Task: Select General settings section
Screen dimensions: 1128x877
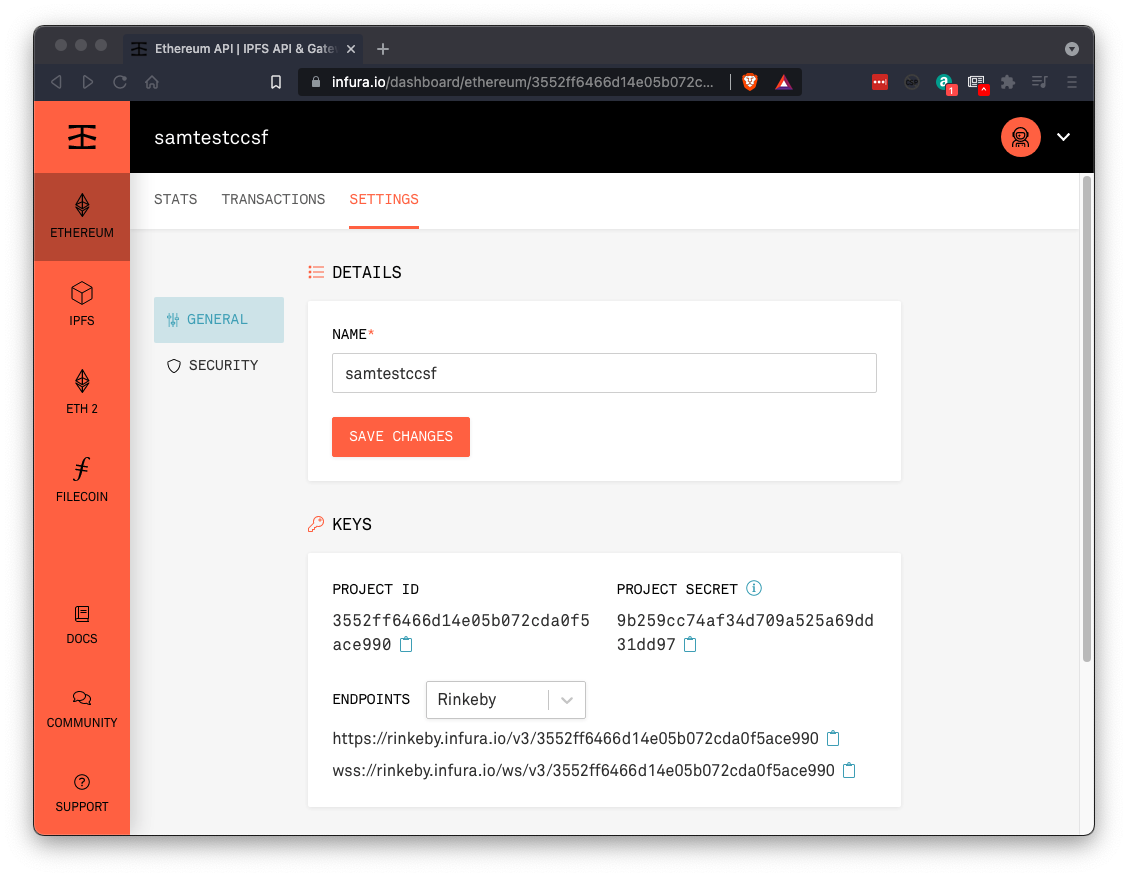Action: coord(219,319)
